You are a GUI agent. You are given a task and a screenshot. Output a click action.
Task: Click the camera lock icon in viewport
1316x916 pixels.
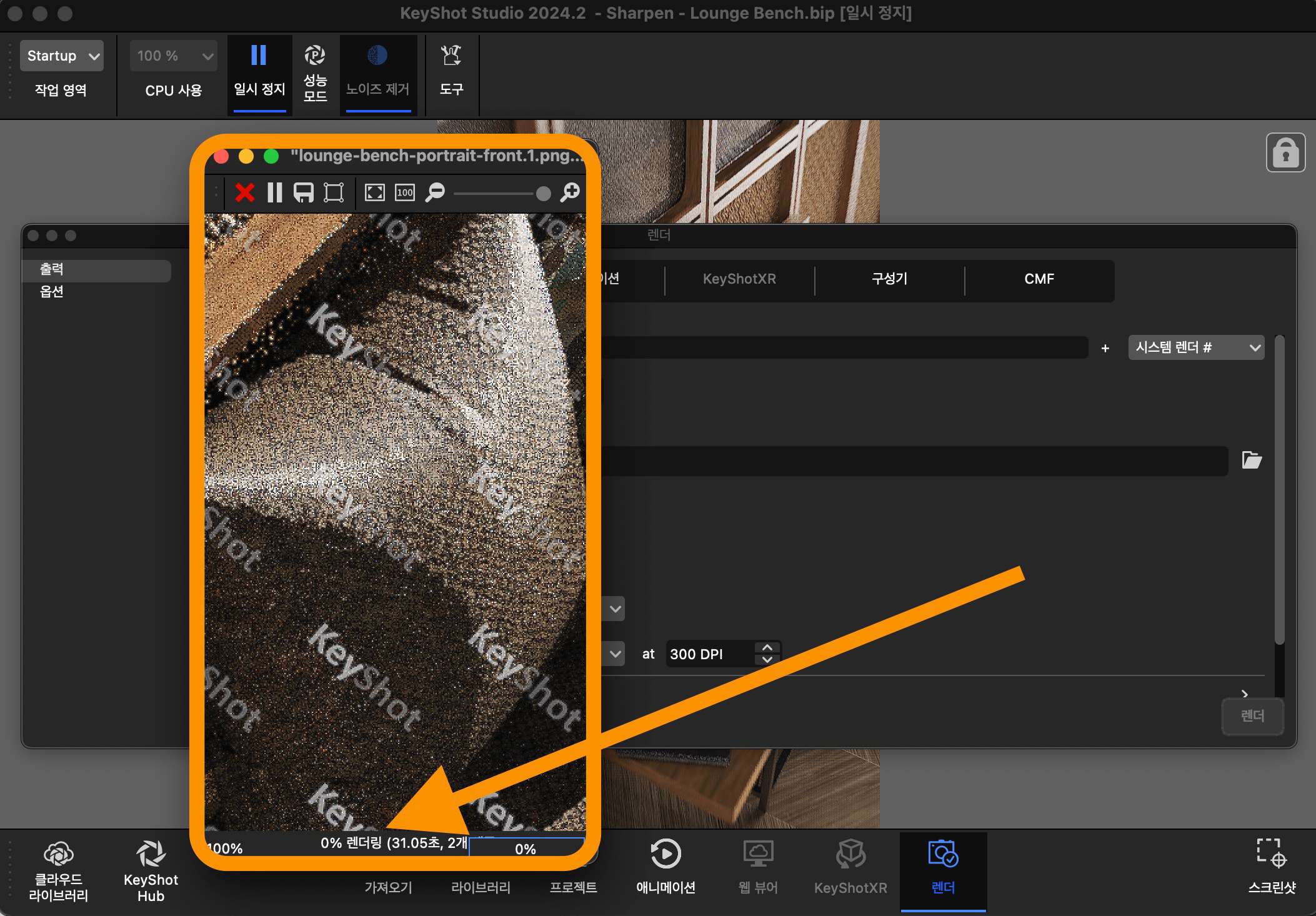point(1285,152)
